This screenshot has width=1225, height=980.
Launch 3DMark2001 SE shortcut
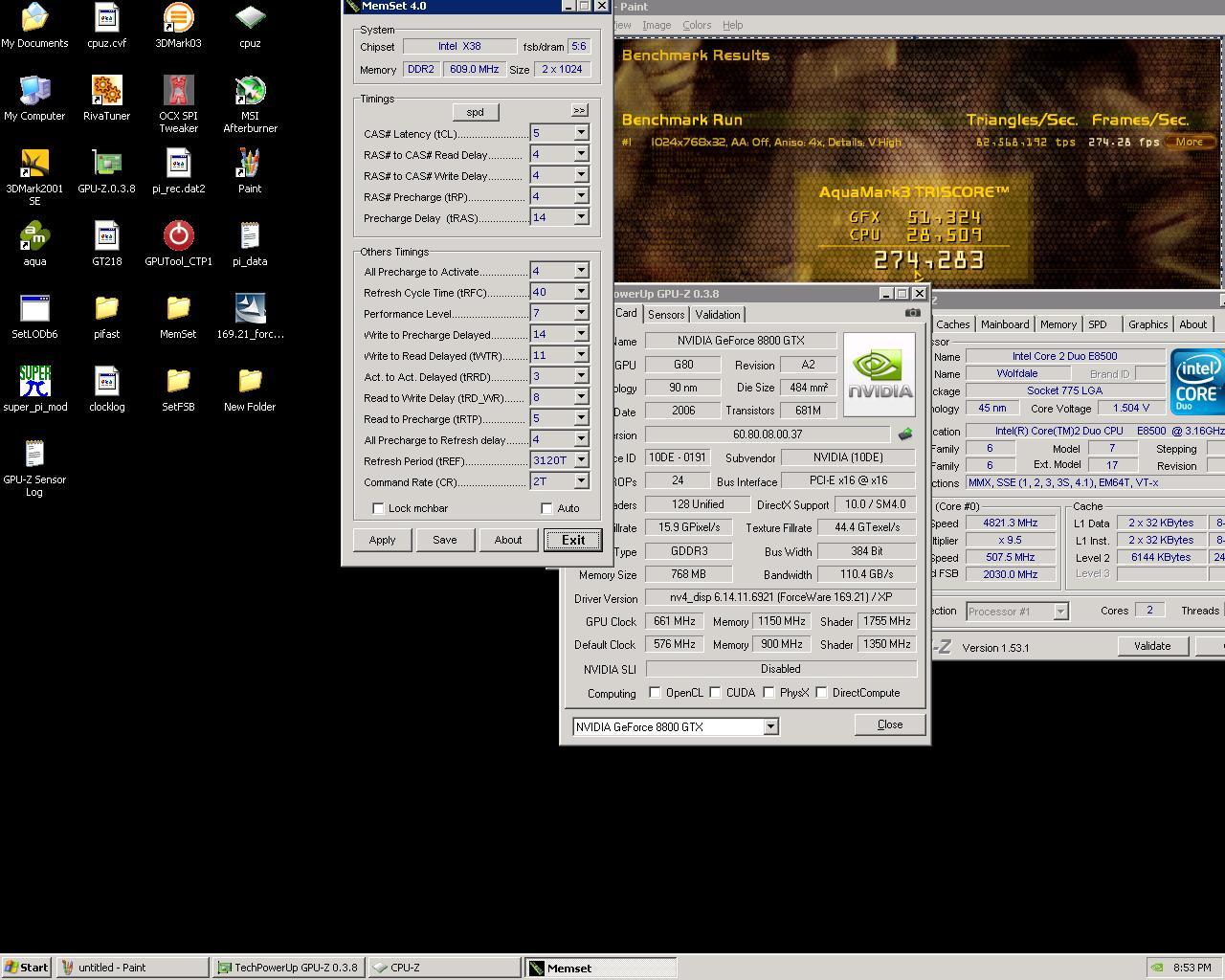34,177
